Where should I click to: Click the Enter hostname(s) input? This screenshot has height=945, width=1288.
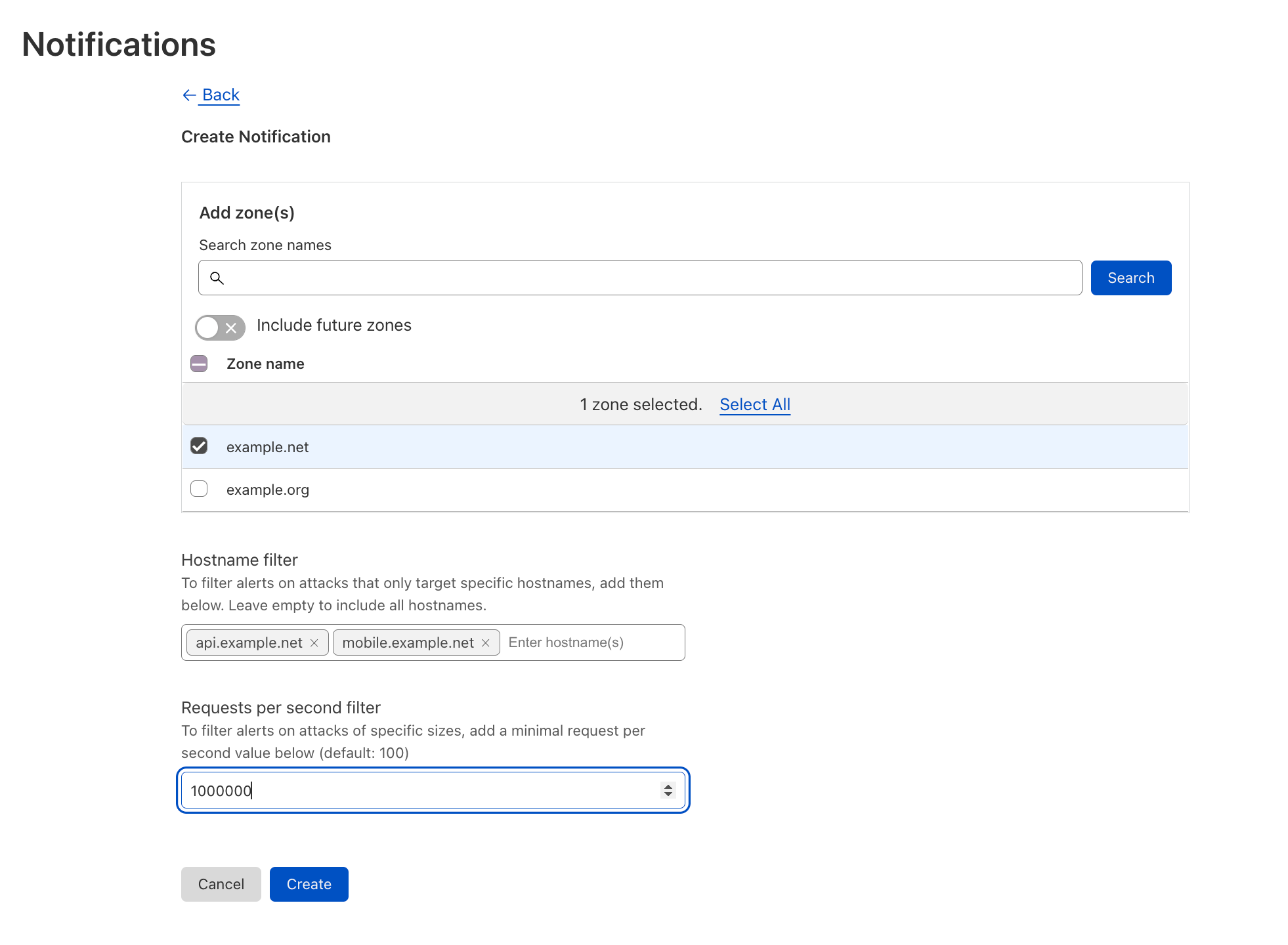593,642
